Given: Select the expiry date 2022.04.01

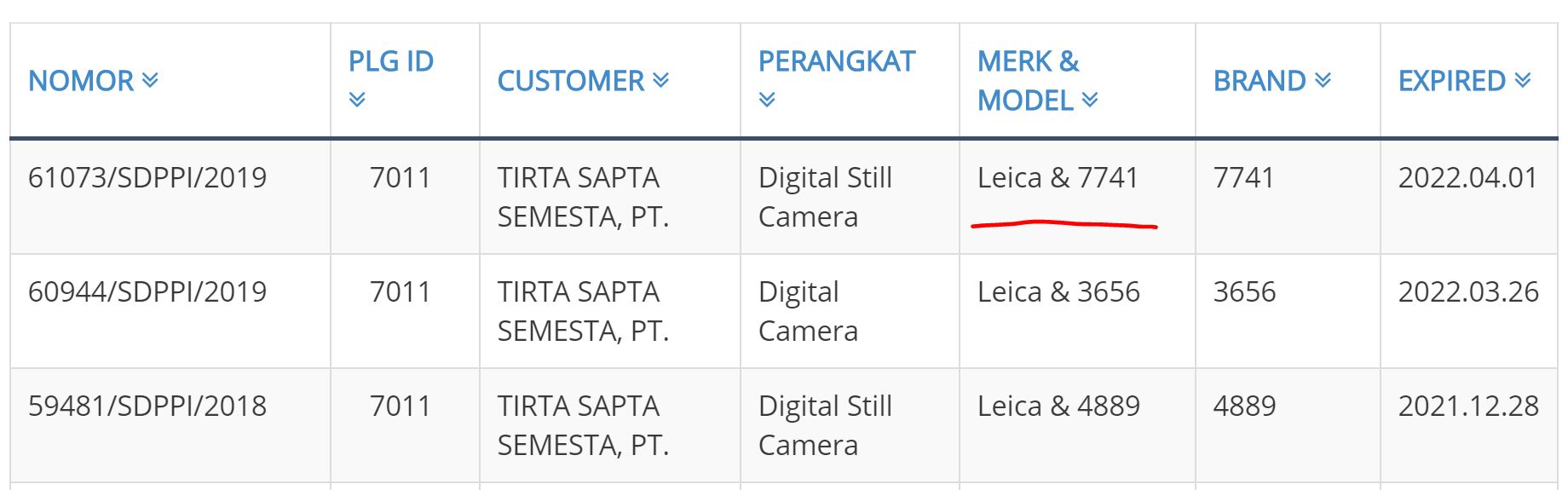Looking at the screenshot, I should point(1468,177).
